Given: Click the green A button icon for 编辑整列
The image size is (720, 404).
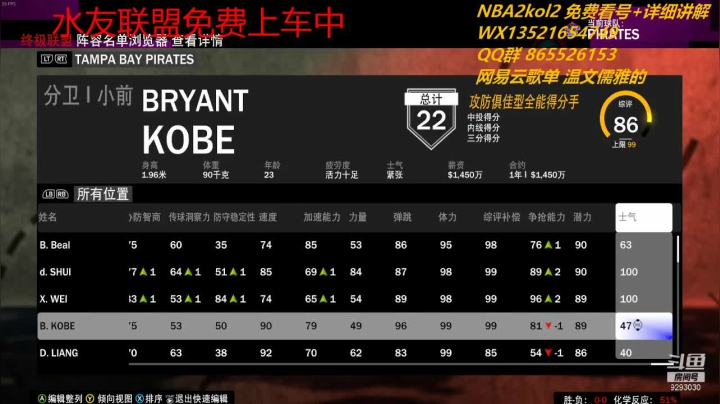Looking at the screenshot, I should (x=42, y=398).
